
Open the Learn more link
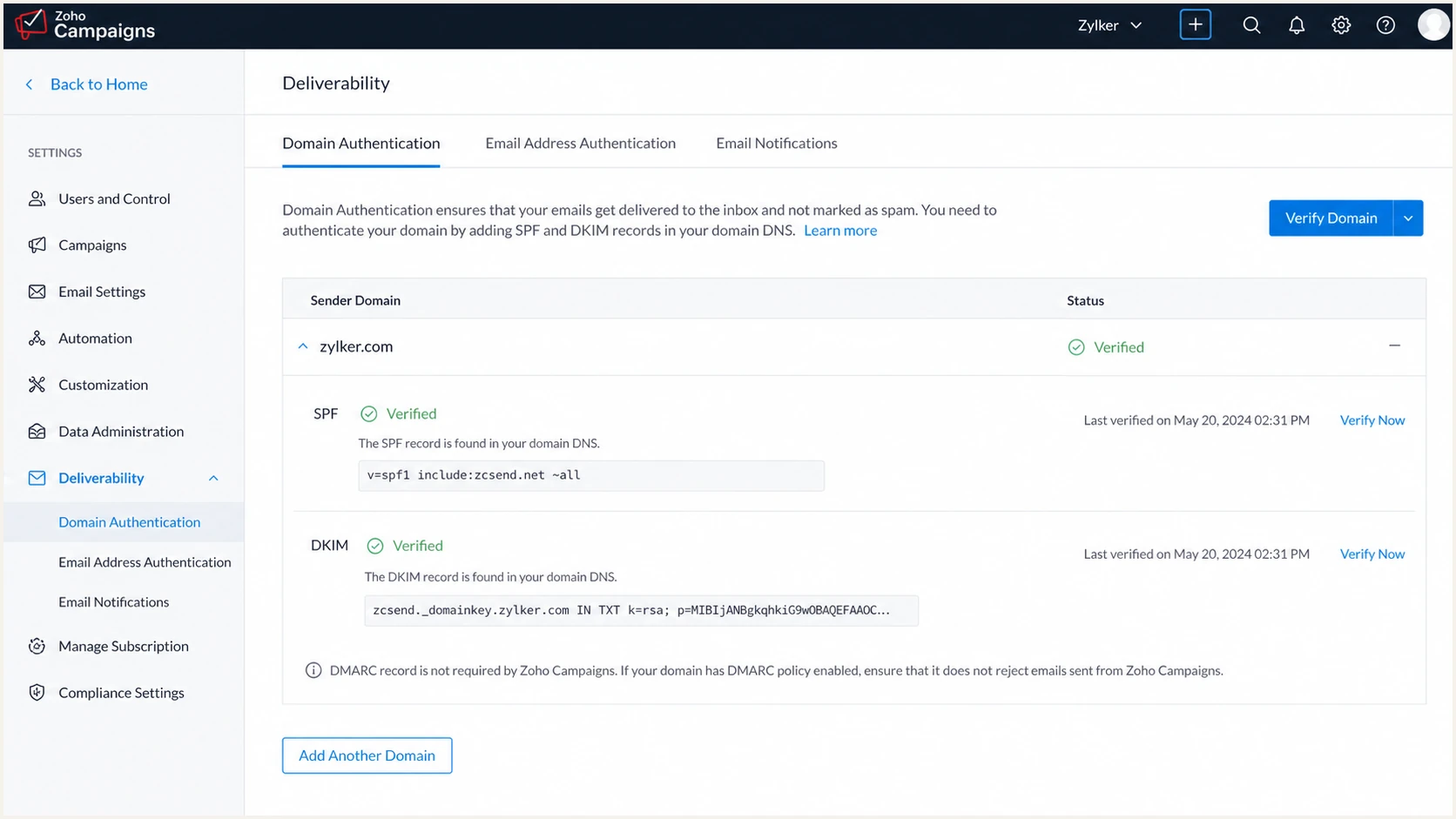pos(840,231)
